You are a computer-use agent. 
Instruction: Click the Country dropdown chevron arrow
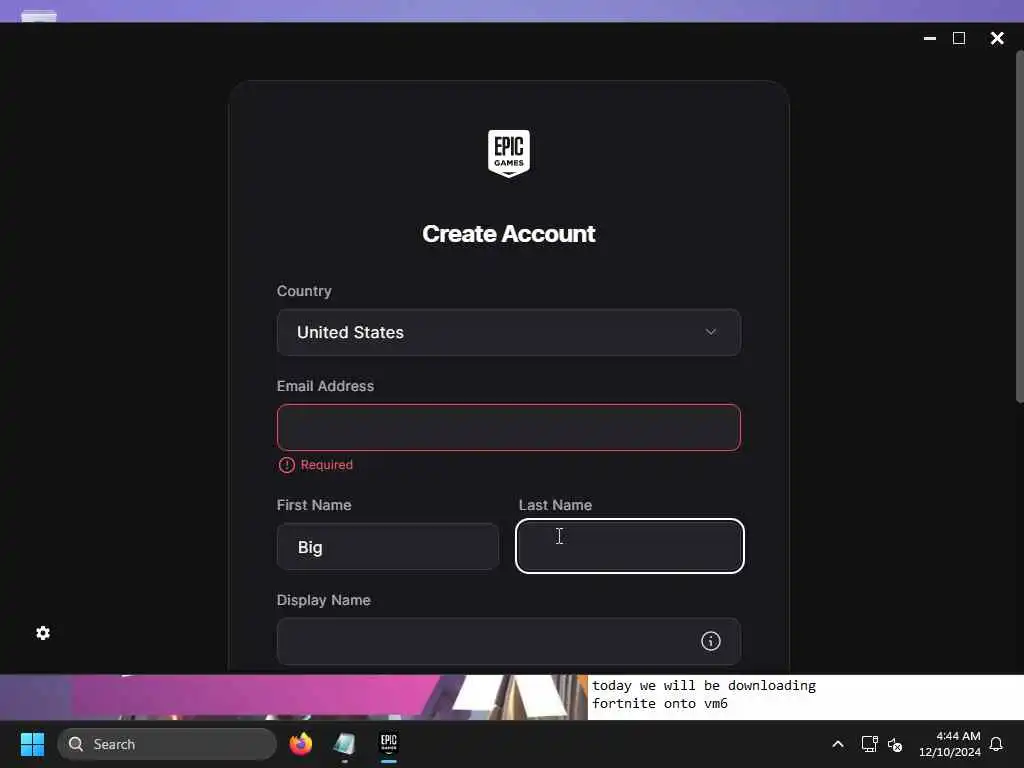pos(711,332)
